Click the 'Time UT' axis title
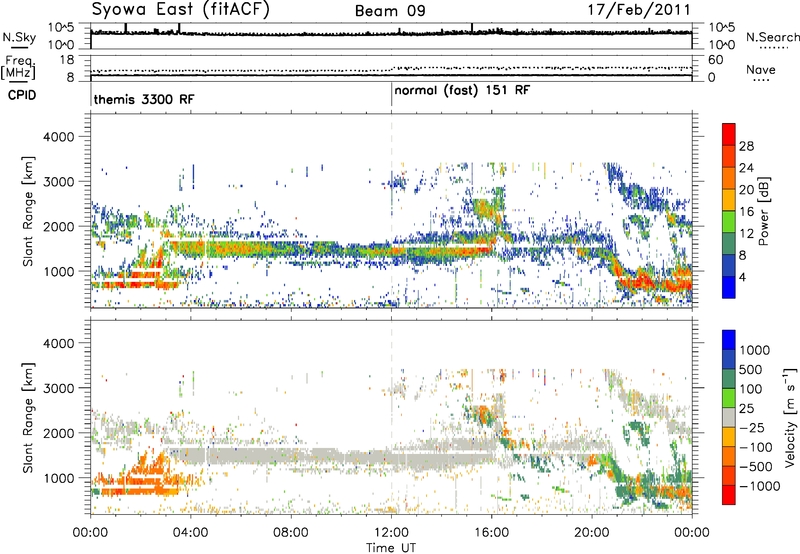The height and width of the screenshot is (554, 800). tap(391, 548)
